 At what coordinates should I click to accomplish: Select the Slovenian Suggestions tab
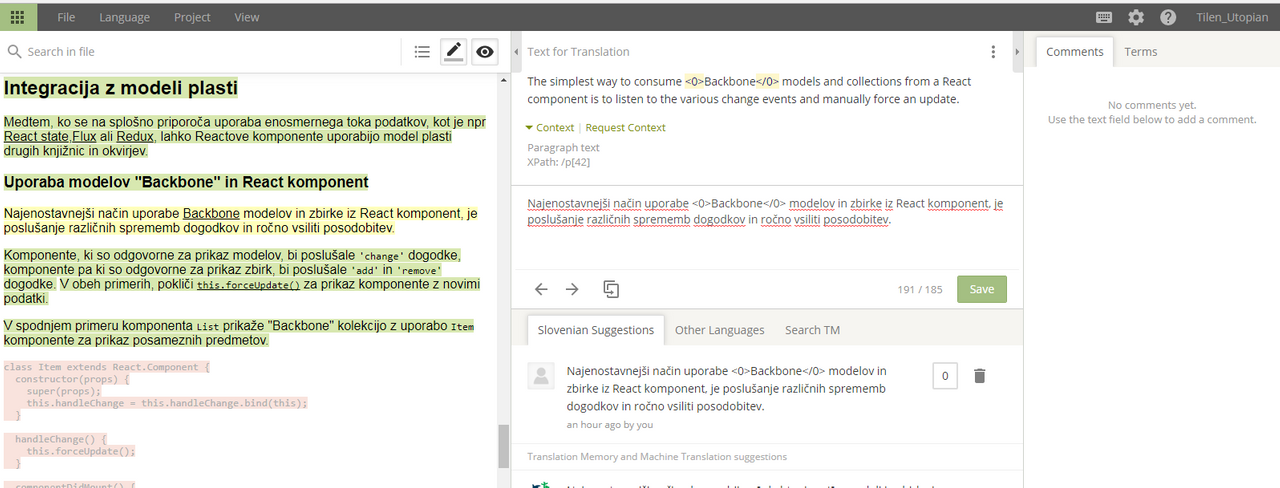(x=596, y=330)
